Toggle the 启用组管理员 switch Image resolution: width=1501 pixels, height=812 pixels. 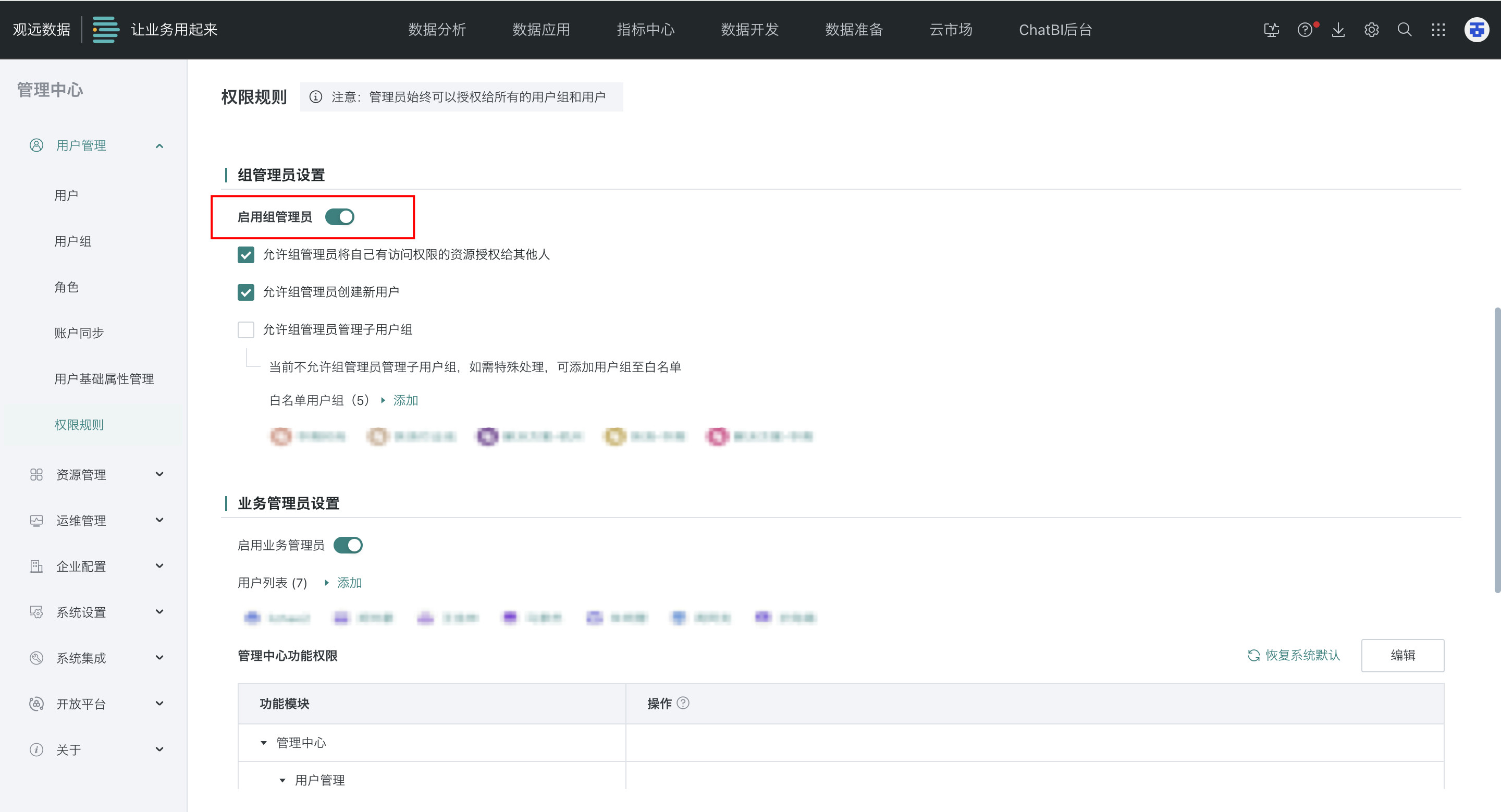[340, 217]
